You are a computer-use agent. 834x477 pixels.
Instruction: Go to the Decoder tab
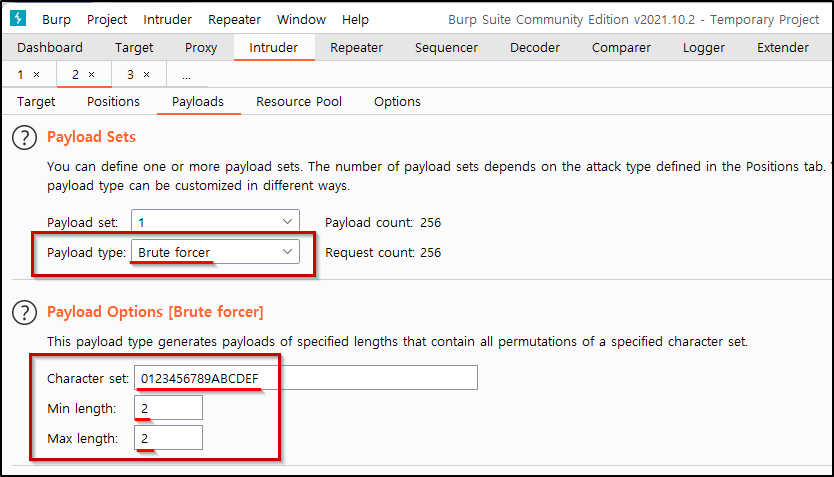(535, 48)
